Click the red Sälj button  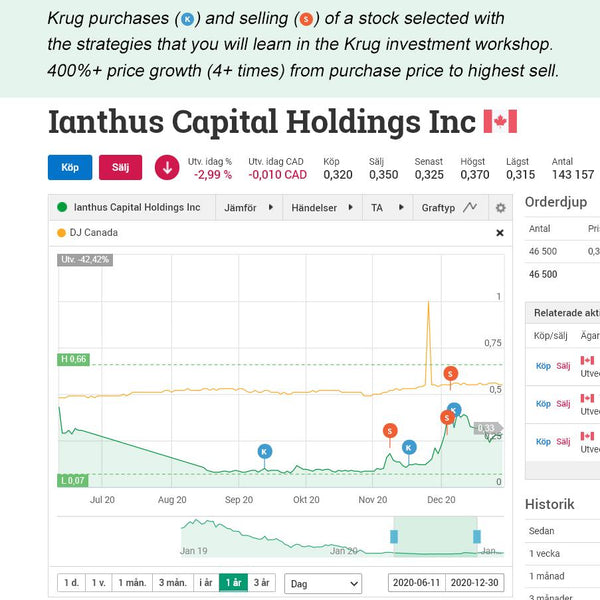(x=121, y=167)
